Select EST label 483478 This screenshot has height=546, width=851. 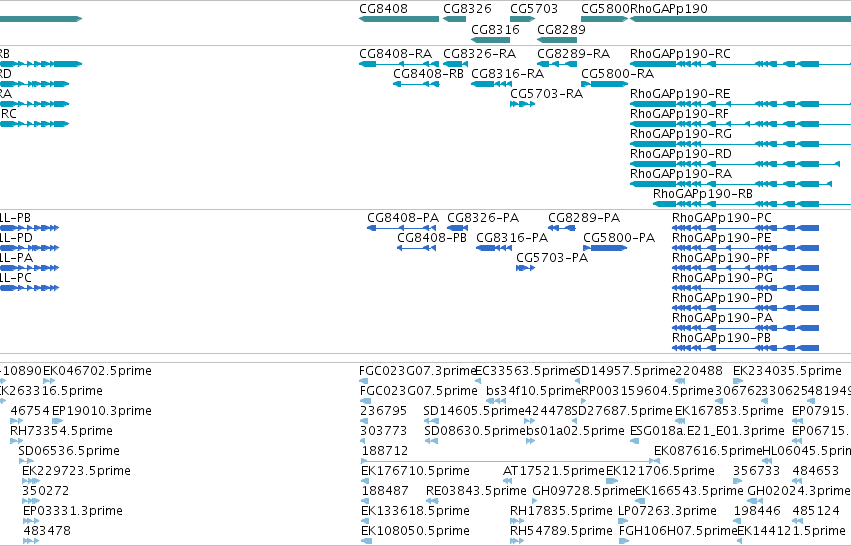[x=47, y=532]
